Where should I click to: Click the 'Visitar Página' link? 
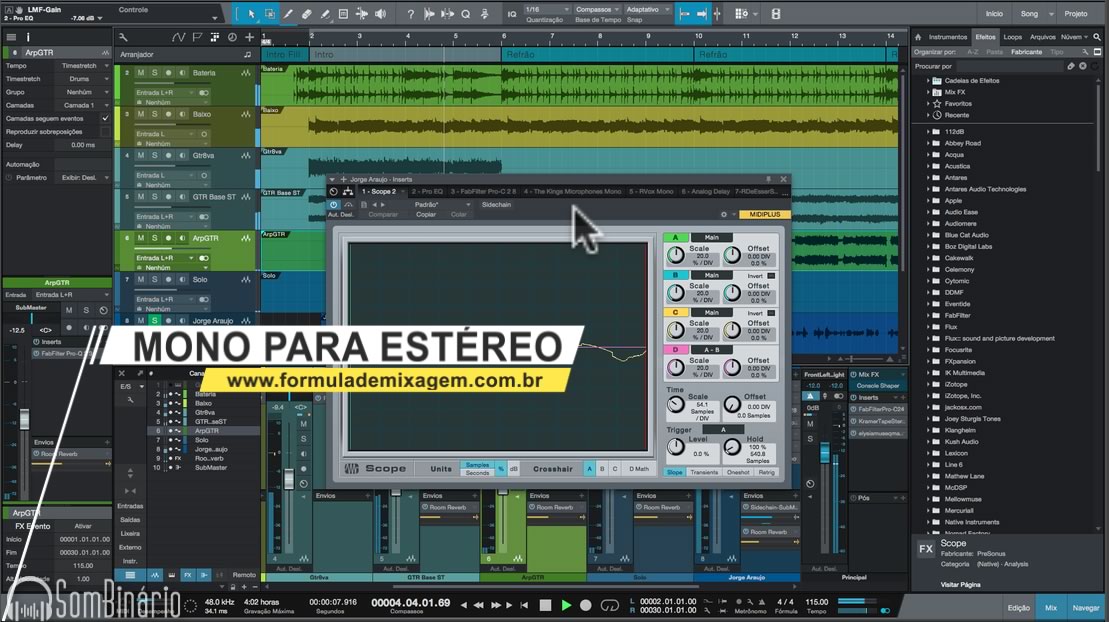[960, 584]
